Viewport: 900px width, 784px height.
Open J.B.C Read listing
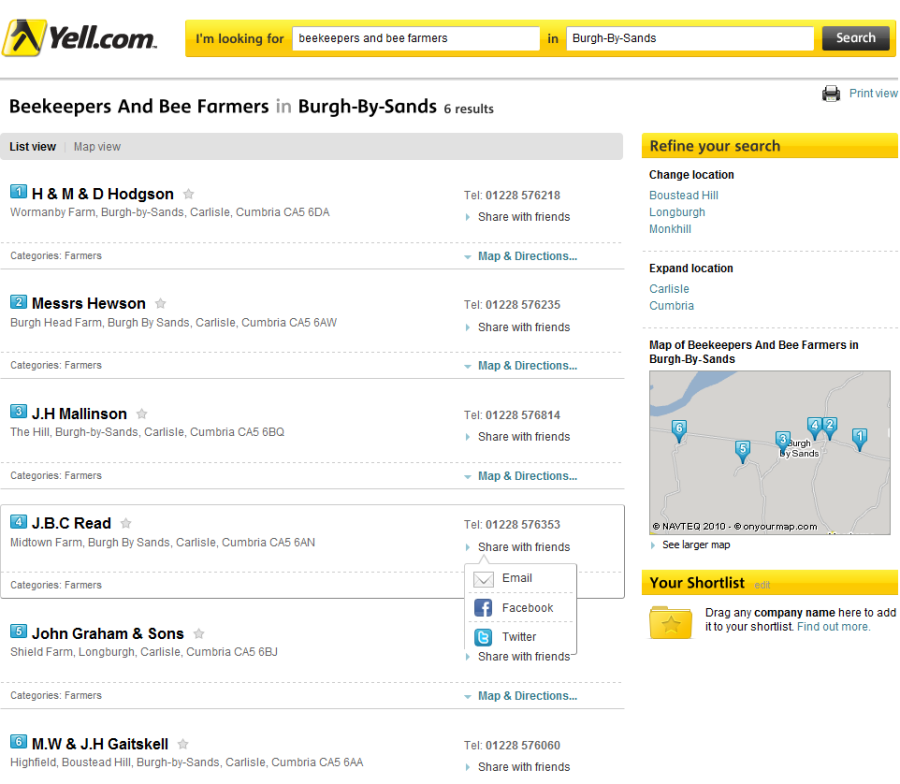71,523
